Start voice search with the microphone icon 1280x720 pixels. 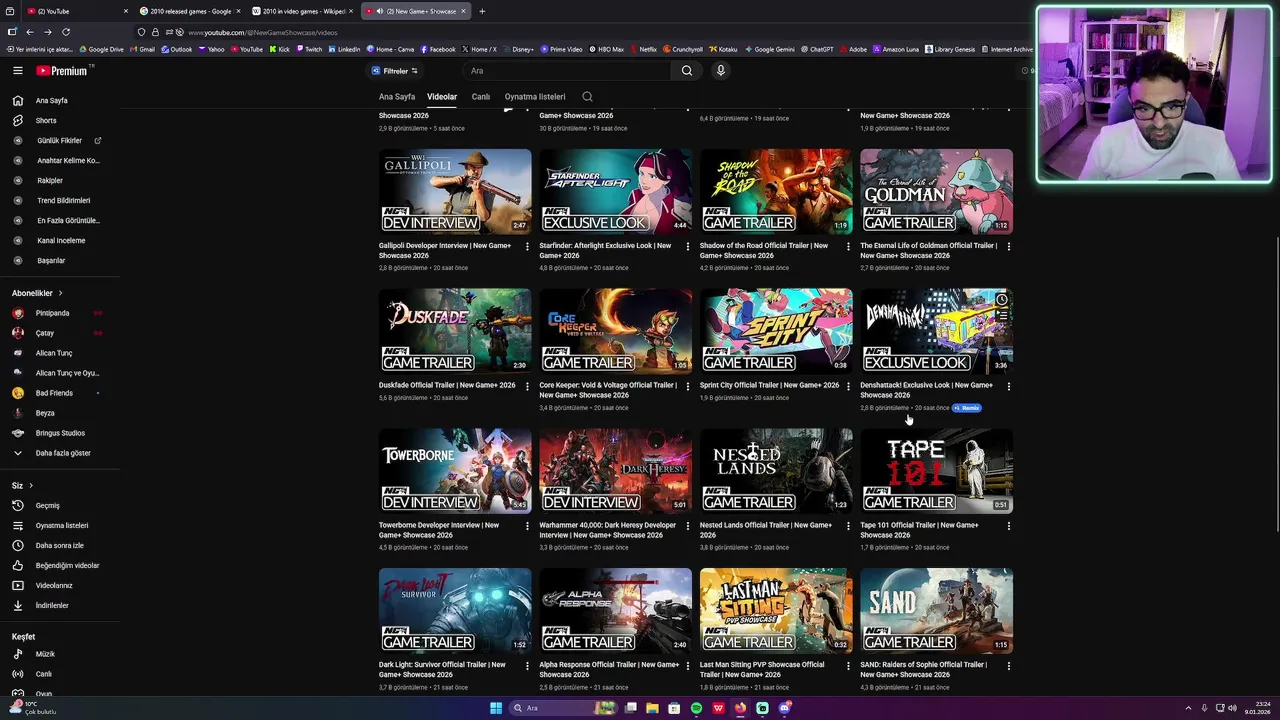720,71
